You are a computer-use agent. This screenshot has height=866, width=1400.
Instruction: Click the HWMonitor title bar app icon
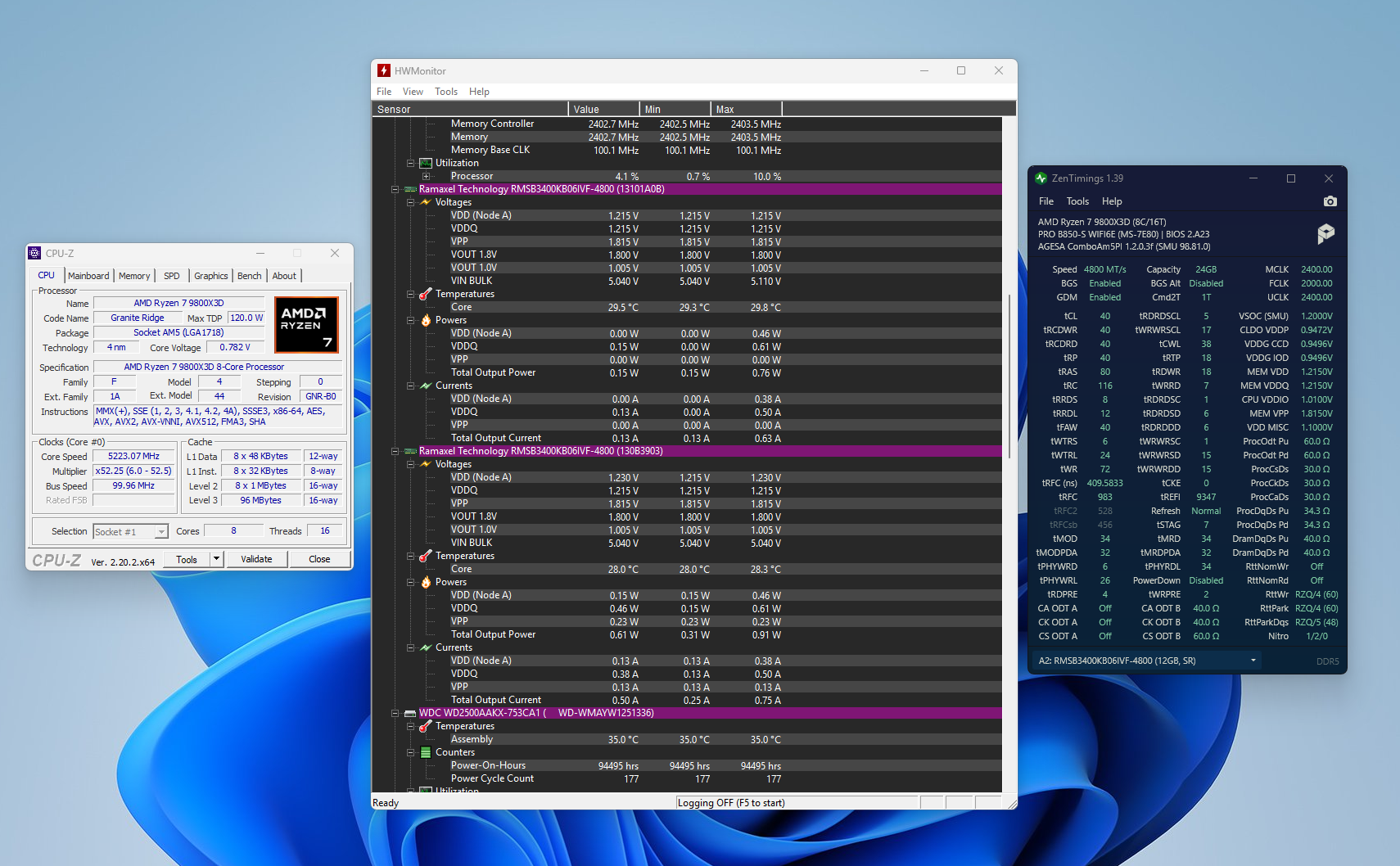click(384, 71)
